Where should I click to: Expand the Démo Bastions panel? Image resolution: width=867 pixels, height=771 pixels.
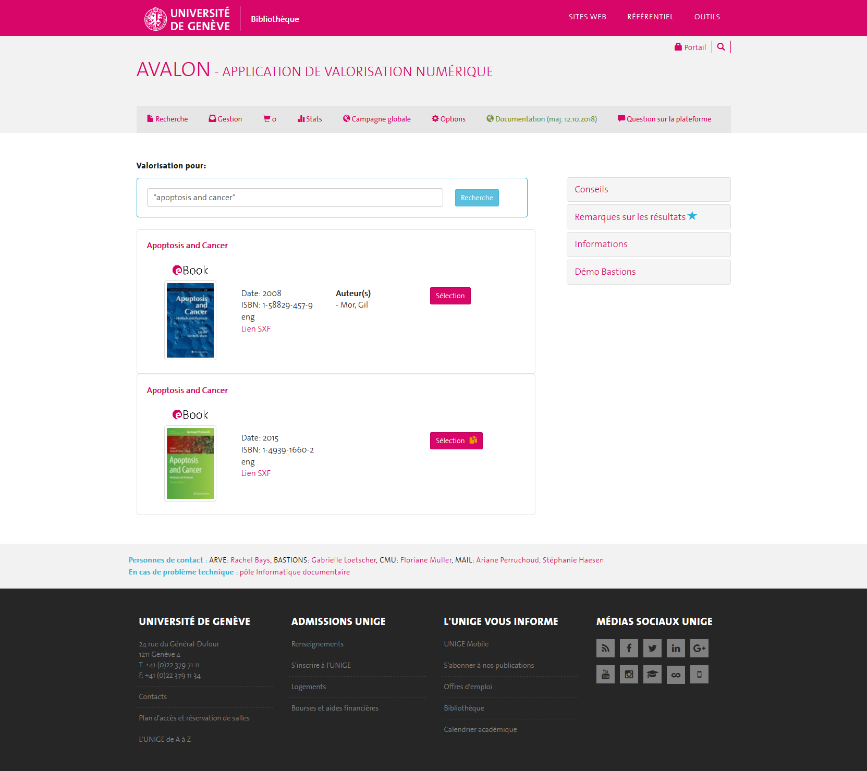(649, 272)
